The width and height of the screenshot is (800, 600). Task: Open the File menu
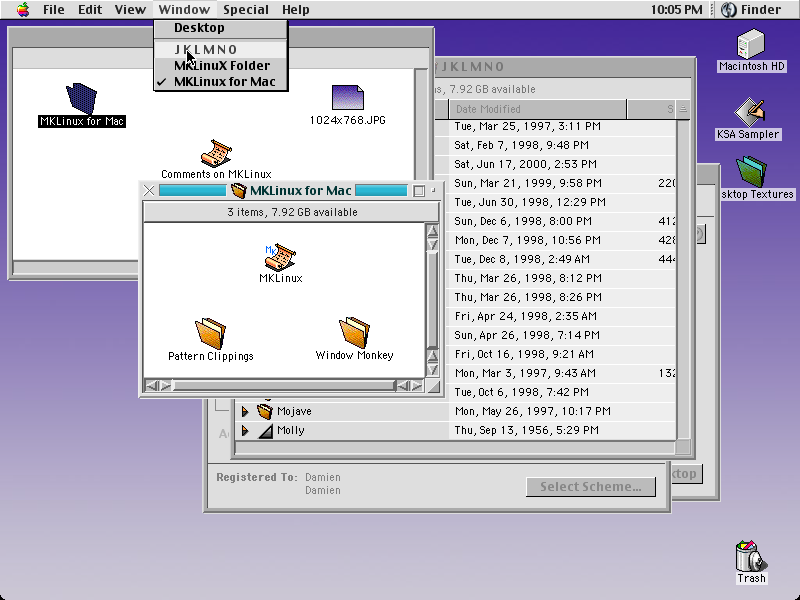click(54, 10)
